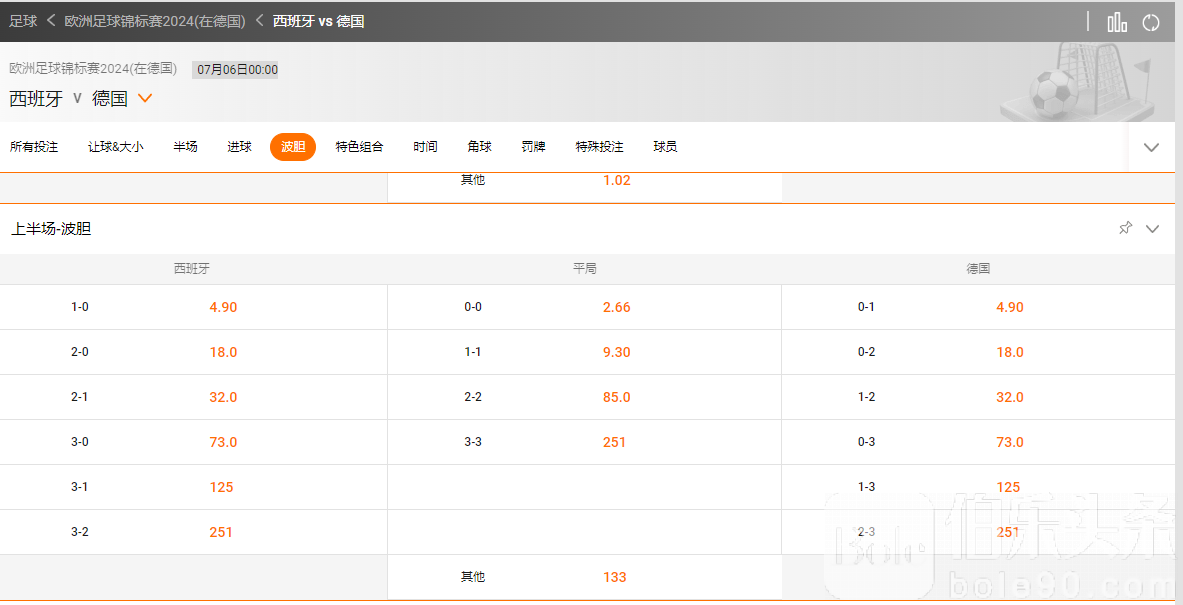Open the 特色组合 tab
This screenshot has height=605, width=1183.
[x=359, y=147]
